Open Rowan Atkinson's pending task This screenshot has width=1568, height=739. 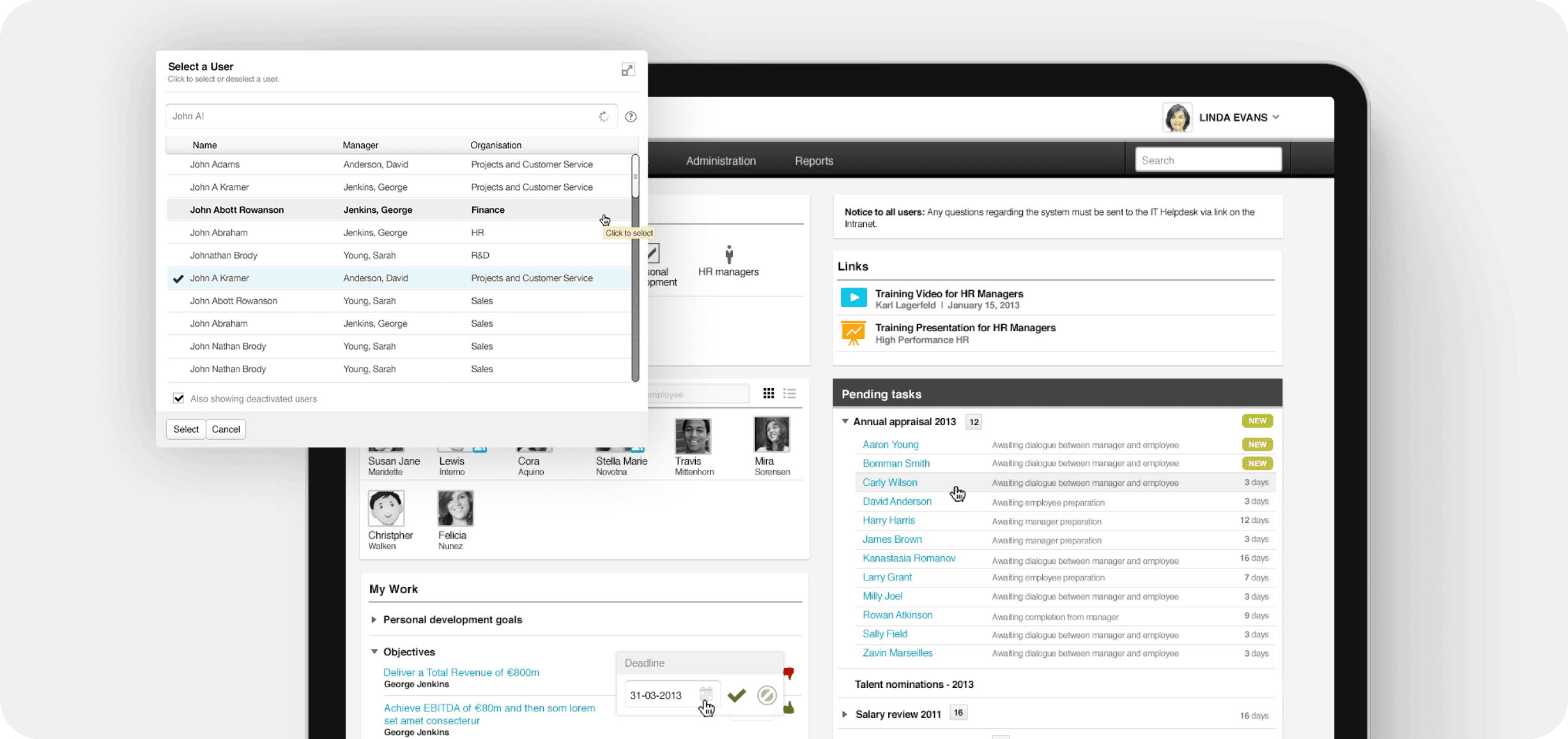[x=898, y=615]
